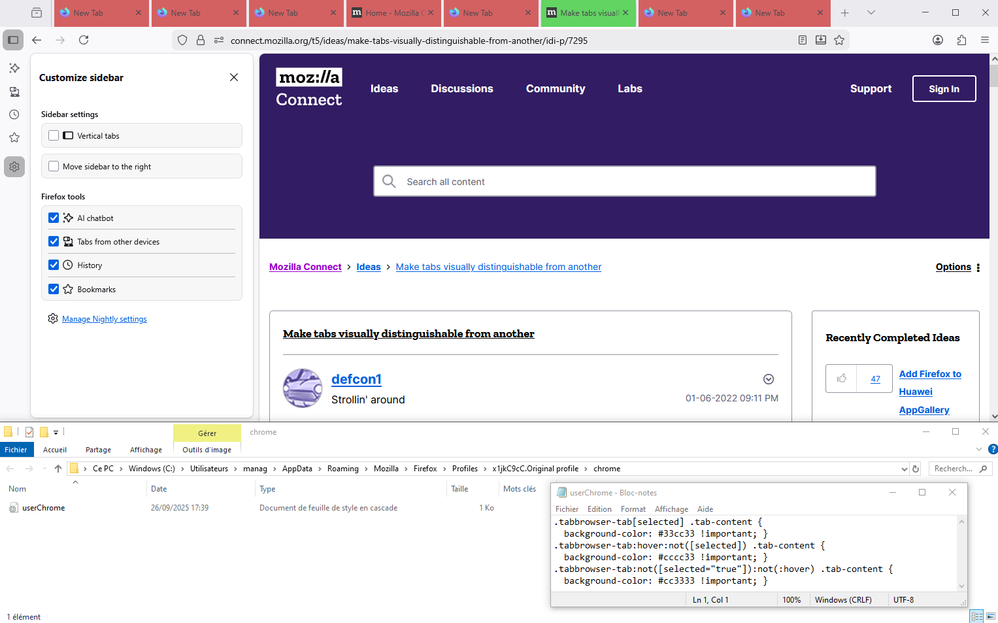The height and width of the screenshot is (623, 998).
Task: Open Firefox View at tab strip start
Action: pyautogui.click(x=36, y=13)
